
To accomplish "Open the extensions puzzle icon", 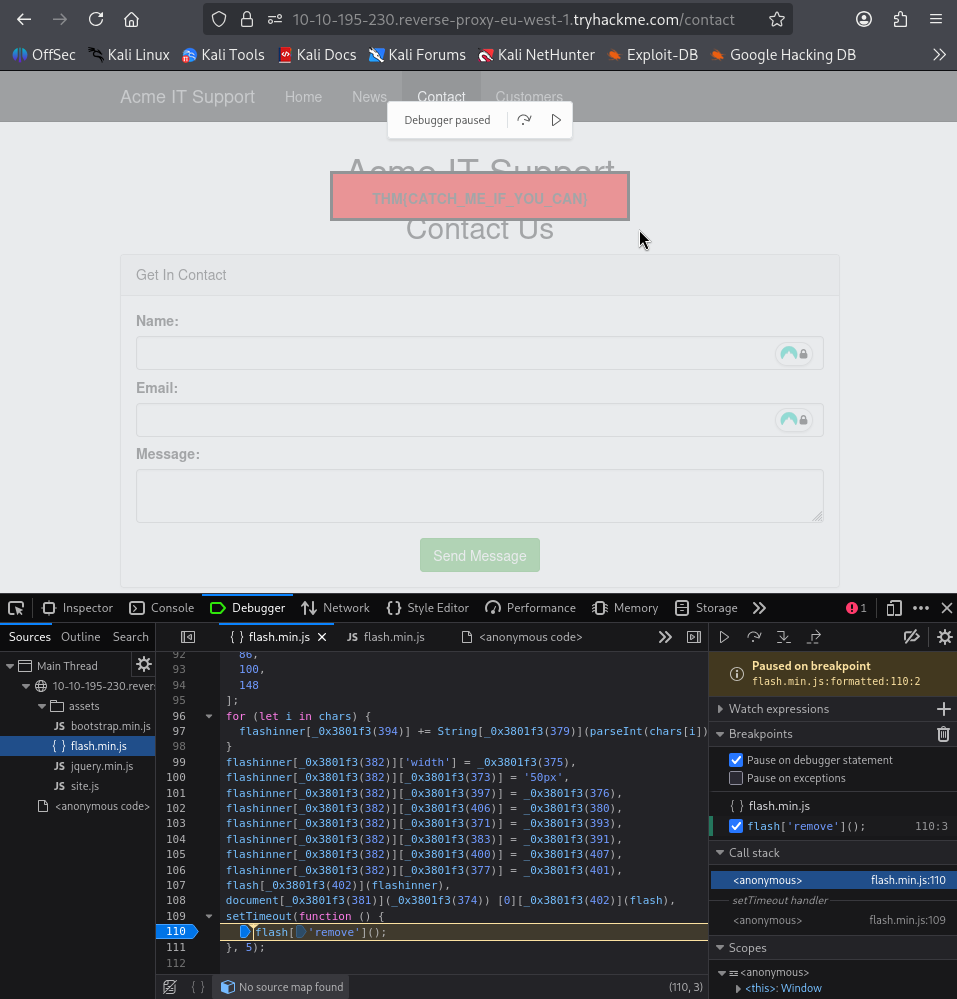I will click(900, 20).
